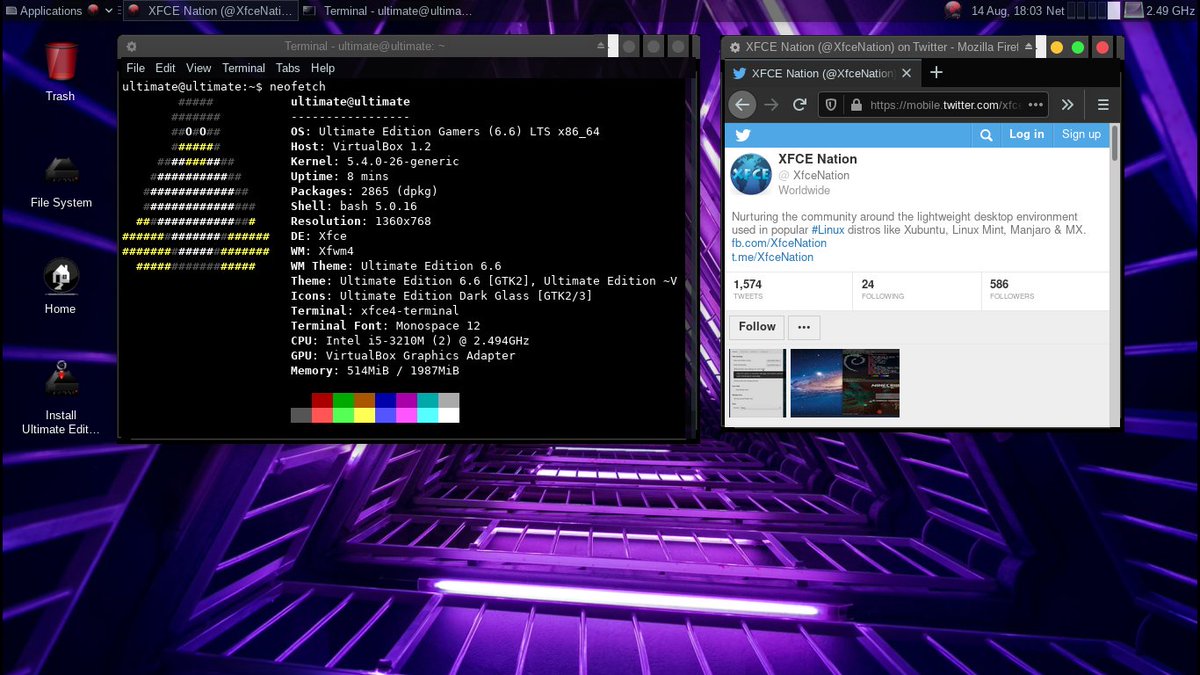
Task: Click the Terminal window gear menu icon
Action: [x=131, y=46]
